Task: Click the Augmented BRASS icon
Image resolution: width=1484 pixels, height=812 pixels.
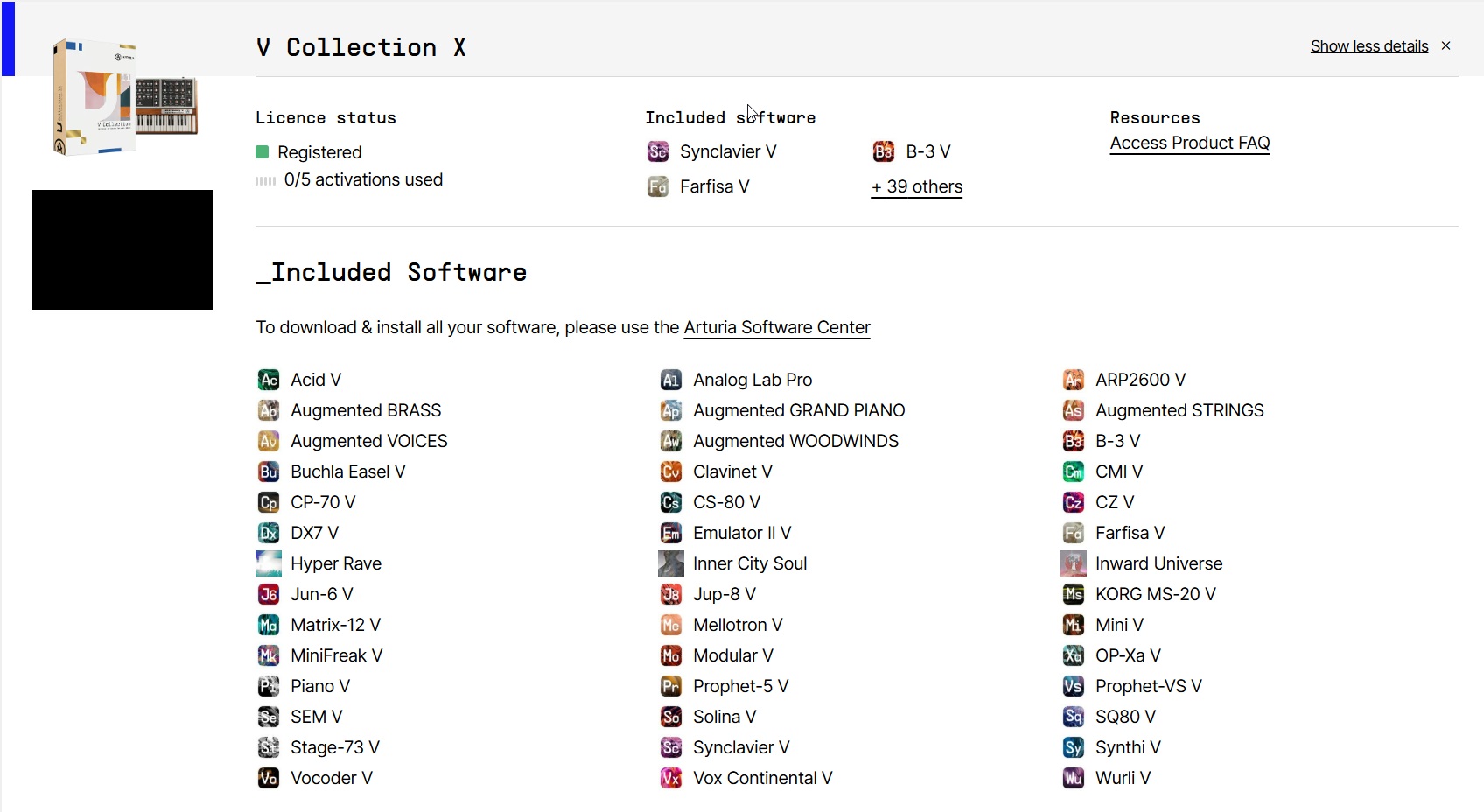Action: tap(269, 410)
